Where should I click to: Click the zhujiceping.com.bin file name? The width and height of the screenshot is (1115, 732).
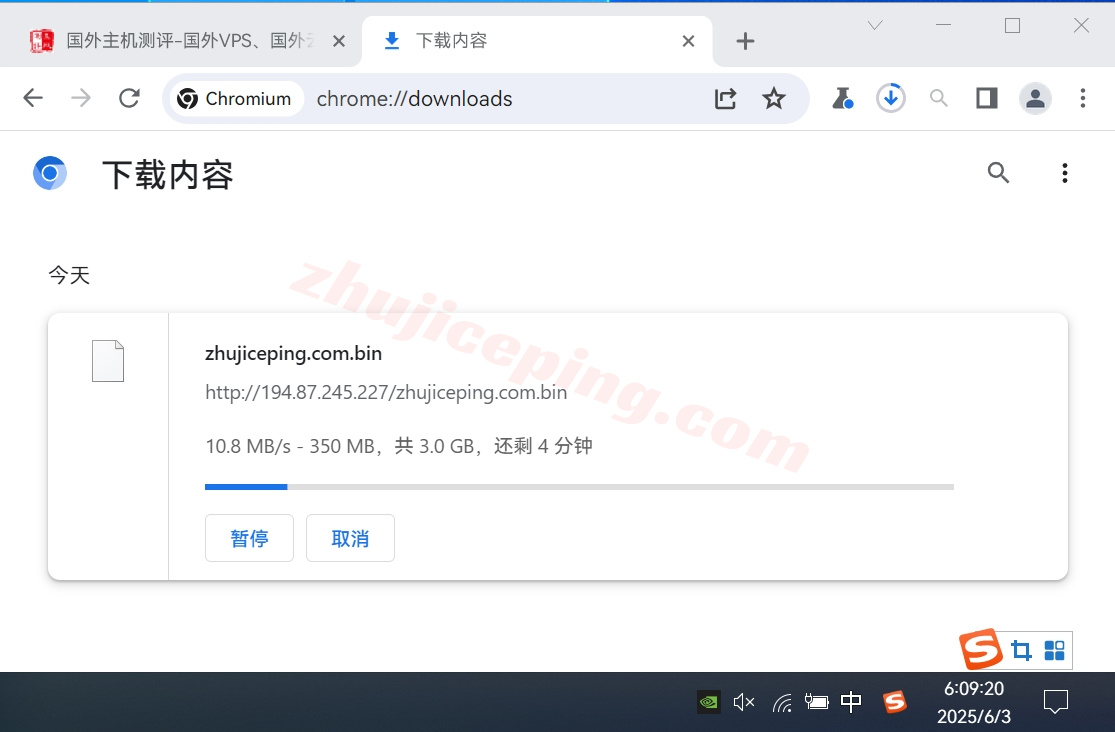pyautogui.click(x=293, y=353)
